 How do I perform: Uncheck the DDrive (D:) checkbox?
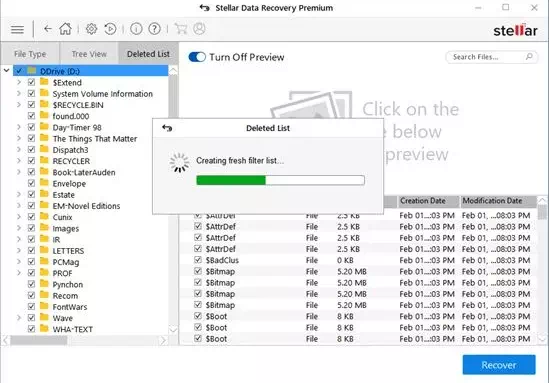tap(19, 71)
